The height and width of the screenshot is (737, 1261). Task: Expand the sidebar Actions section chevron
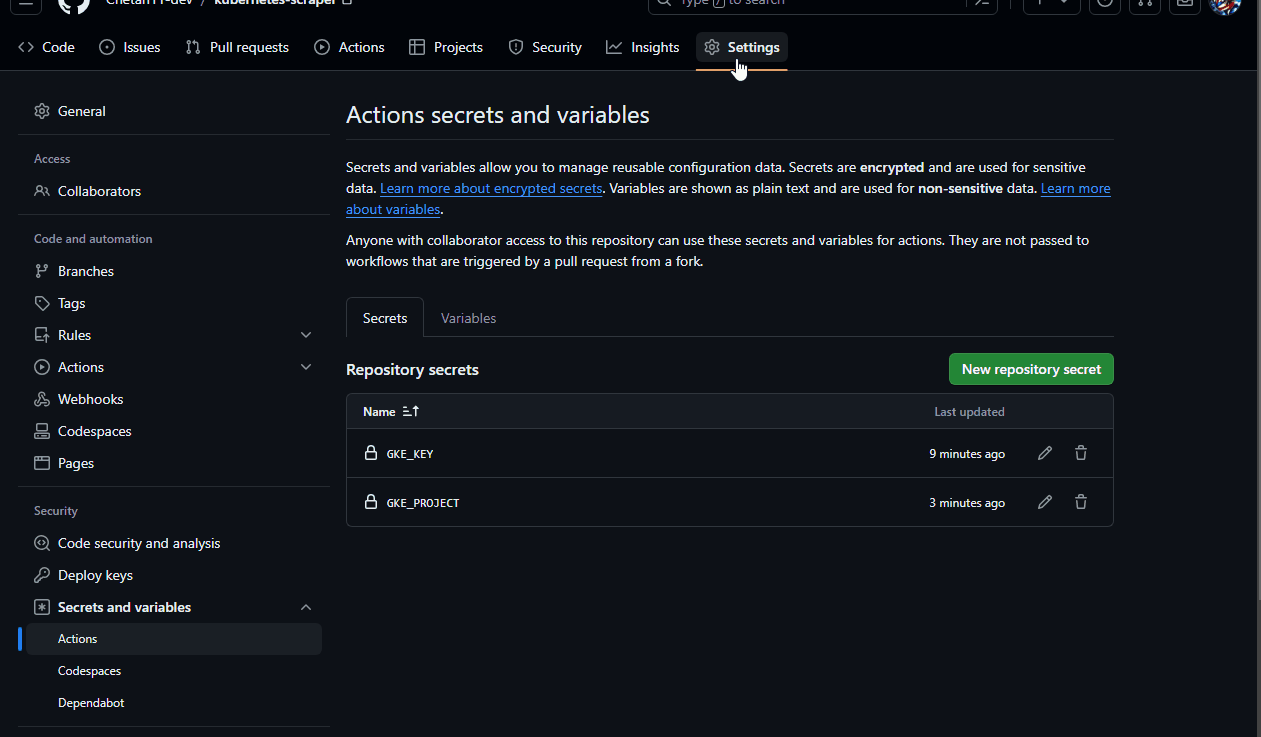(306, 367)
